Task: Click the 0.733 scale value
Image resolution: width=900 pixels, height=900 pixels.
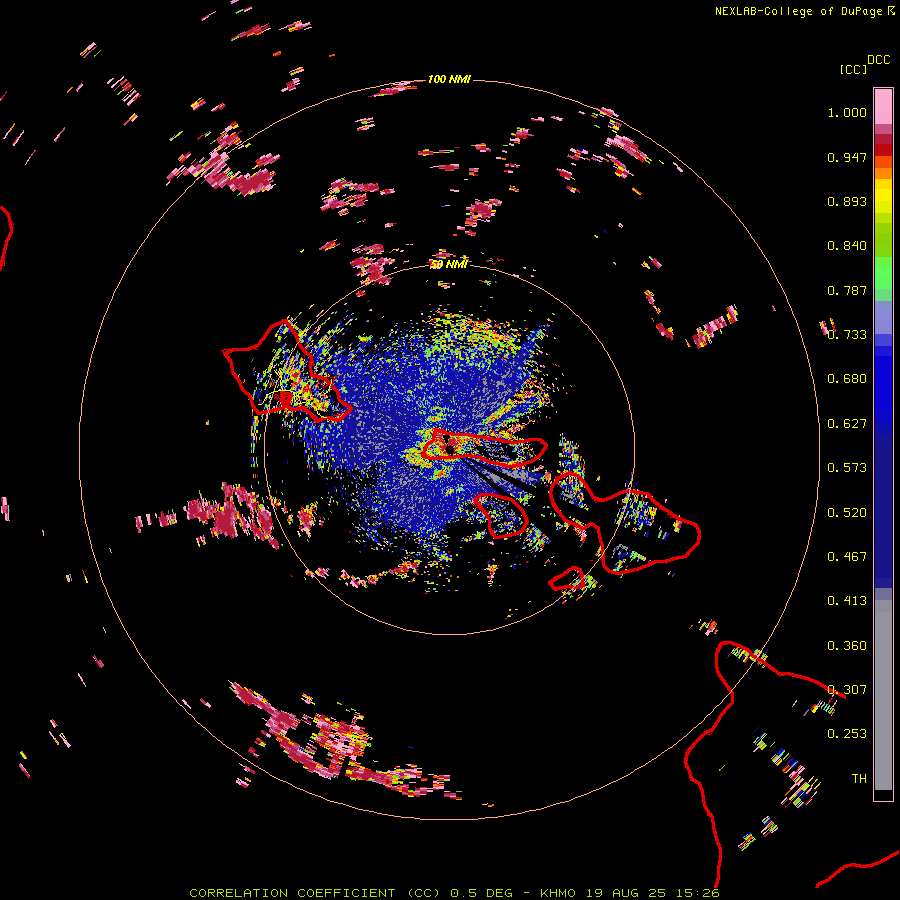Action: coord(847,335)
